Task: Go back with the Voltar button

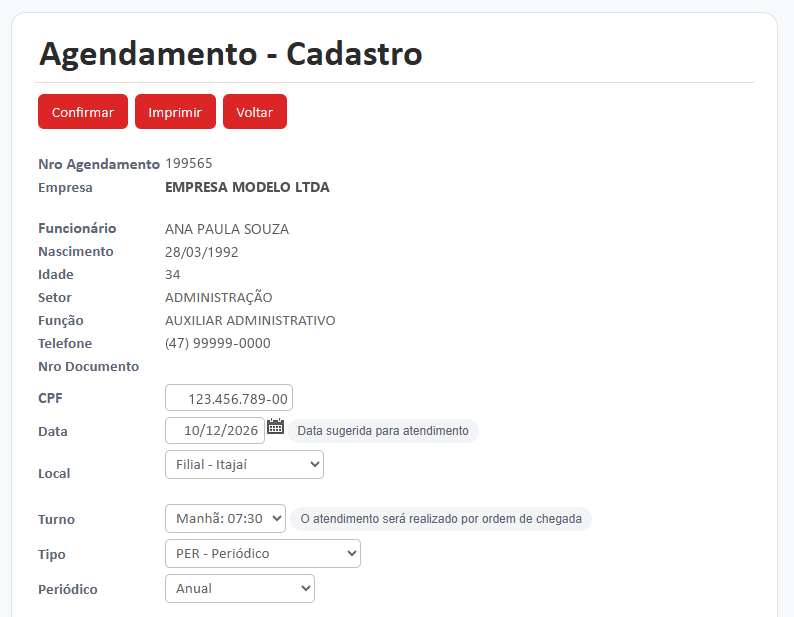Action: 255,111
